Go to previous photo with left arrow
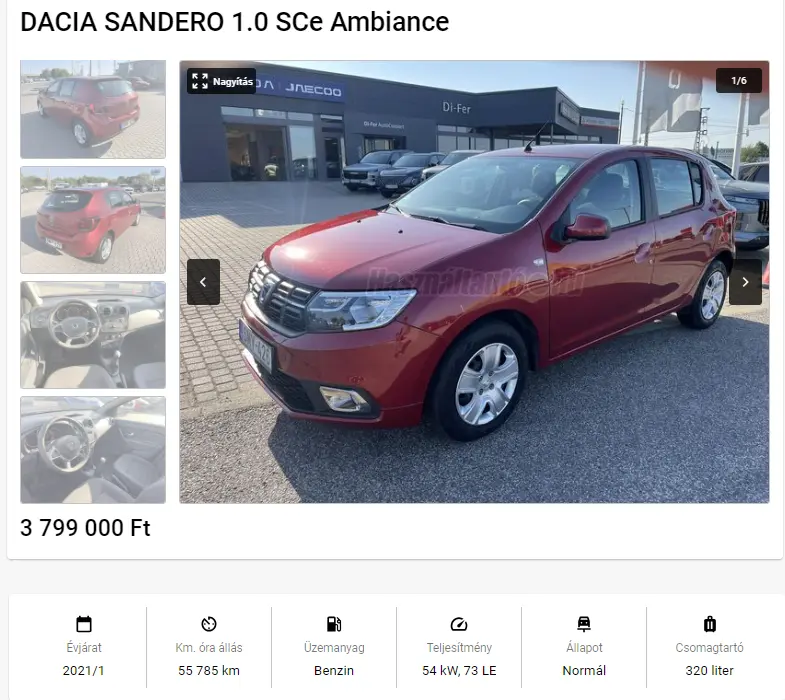Image resolution: width=785 pixels, height=700 pixels. pos(203,282)
